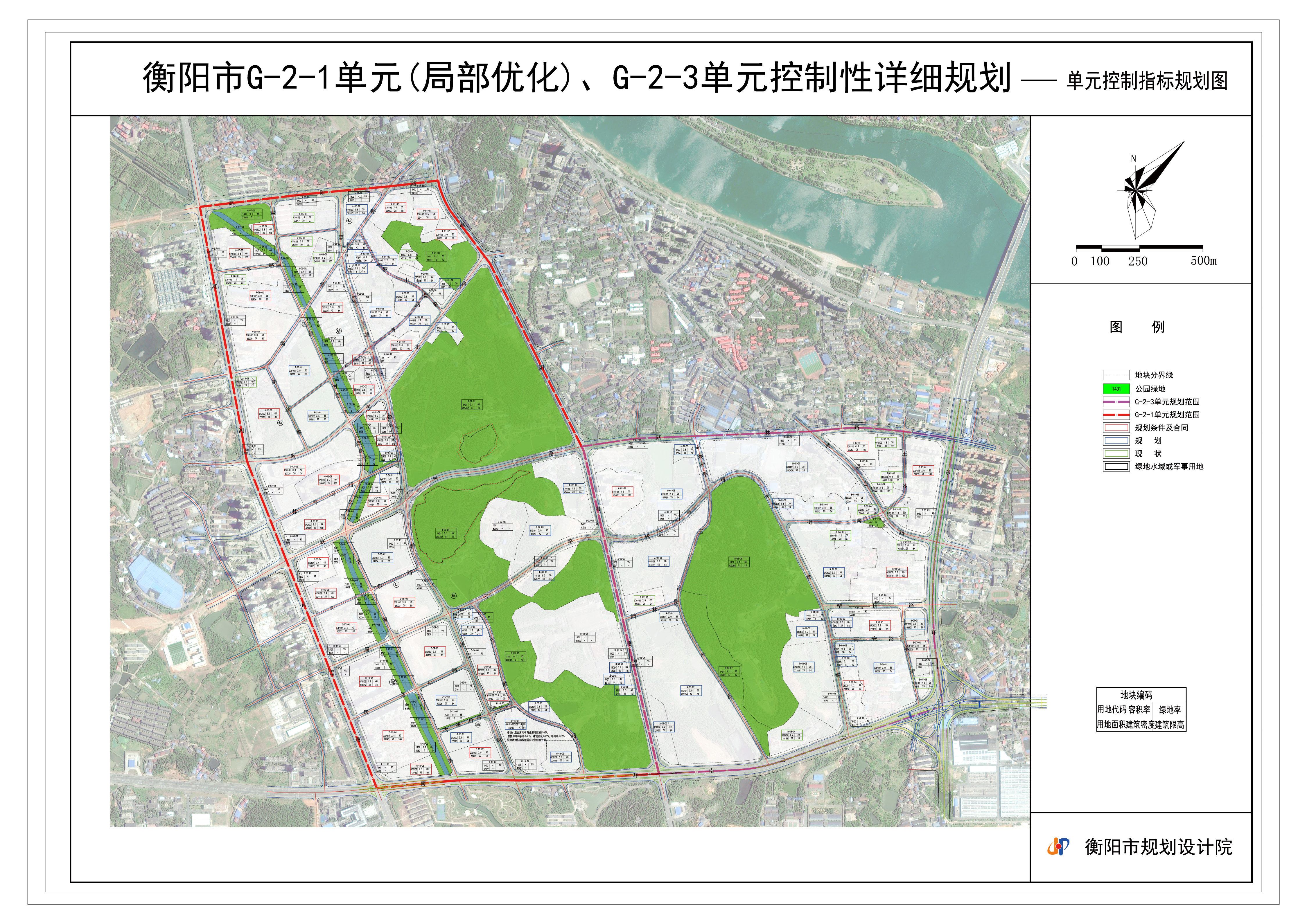Click the main title 衡阳市G-2-1单元 text

click(x=272, y=78)
